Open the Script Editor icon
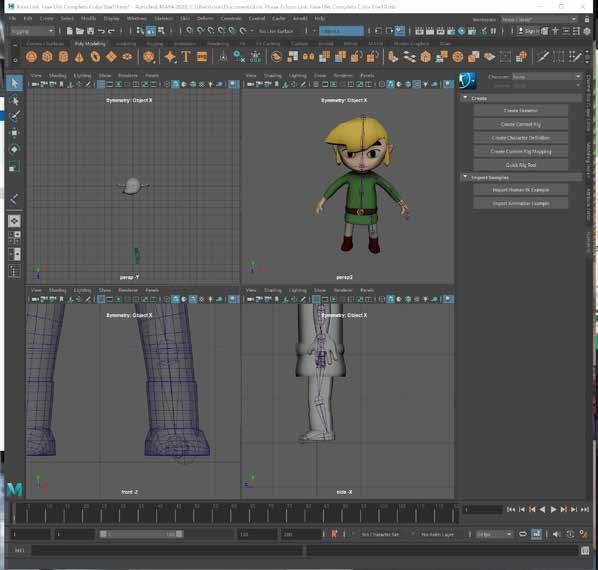 [x=585, y=551]
